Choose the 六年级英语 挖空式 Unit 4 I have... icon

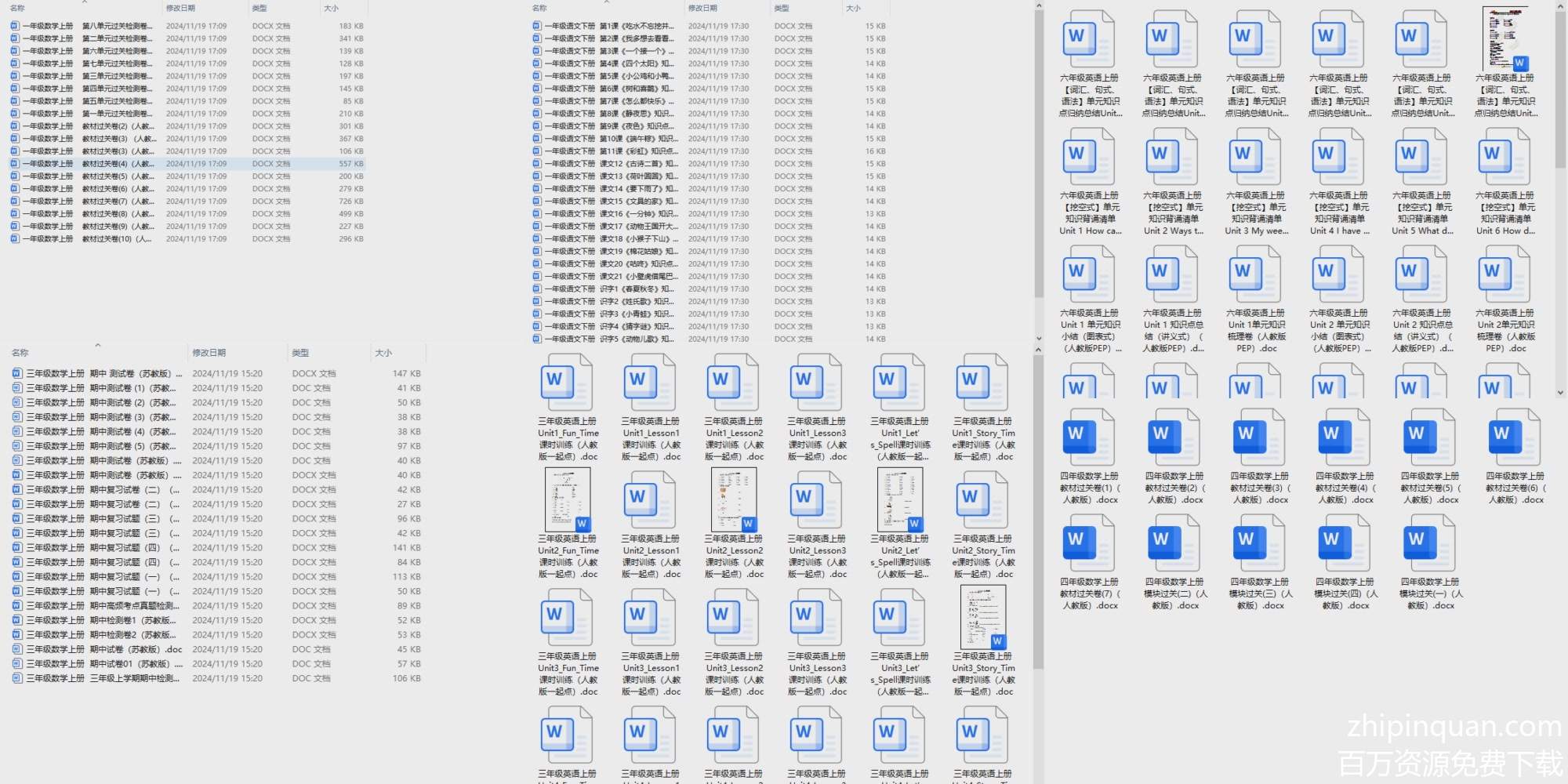[x=1338, y=157]
